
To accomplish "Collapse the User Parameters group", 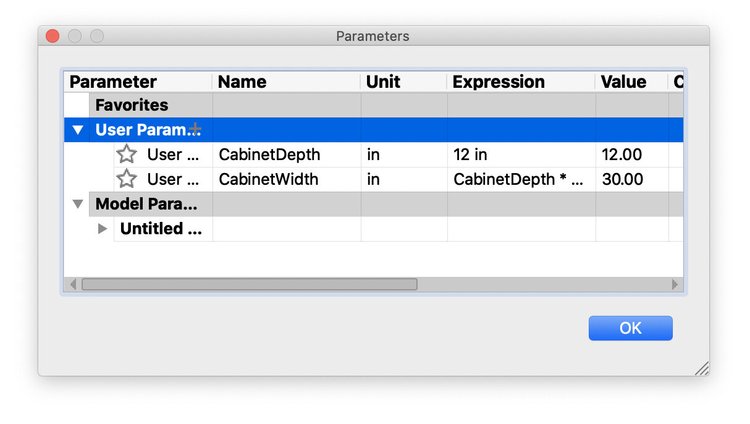I will [78, 130].
